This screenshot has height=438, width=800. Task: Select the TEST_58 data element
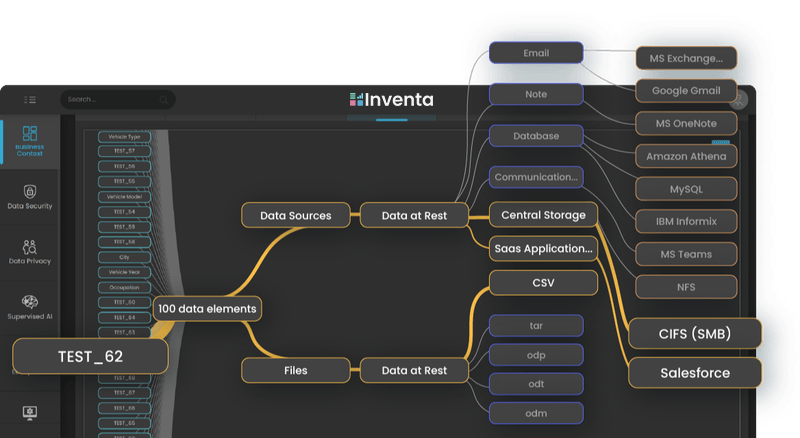pos(124,242)
